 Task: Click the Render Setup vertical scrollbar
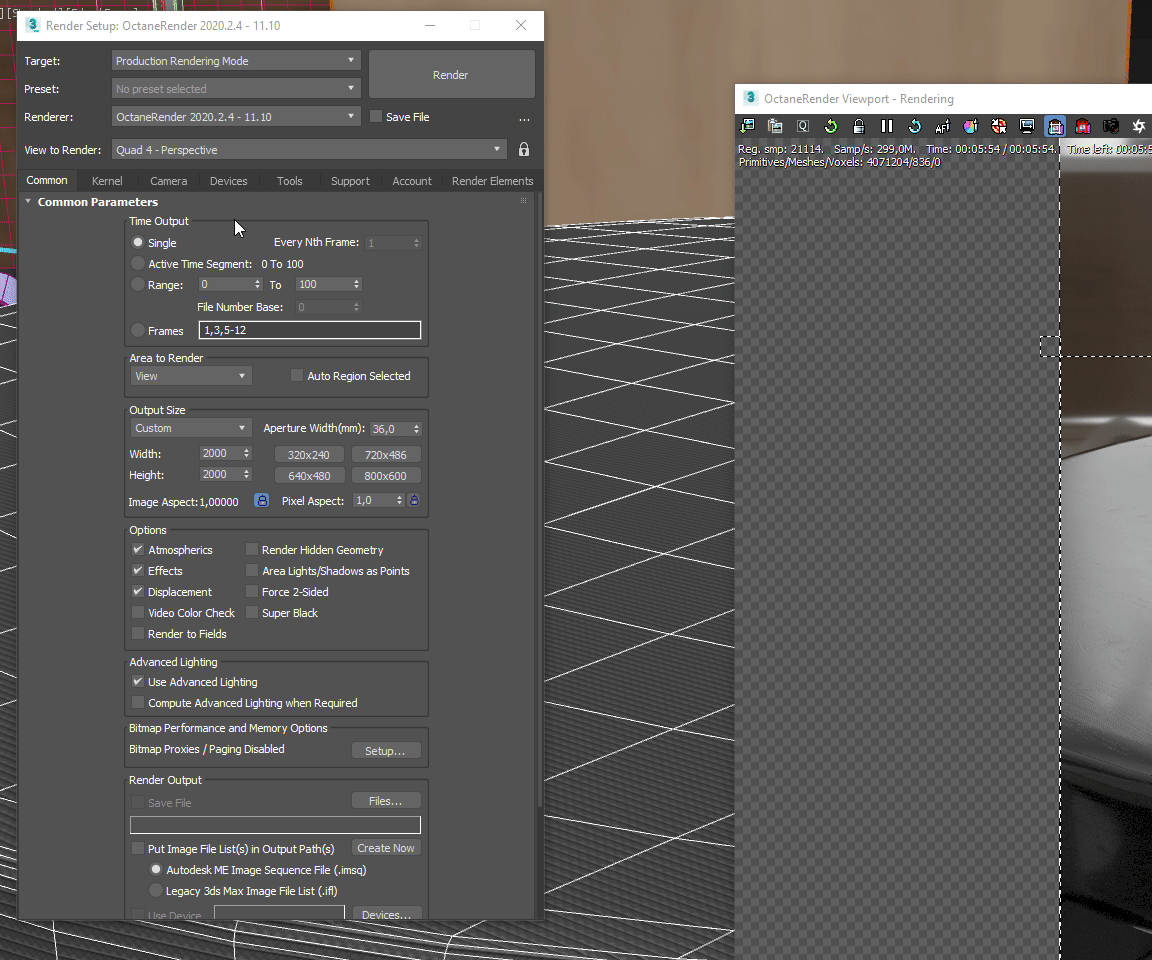click(x=540, y=499)
